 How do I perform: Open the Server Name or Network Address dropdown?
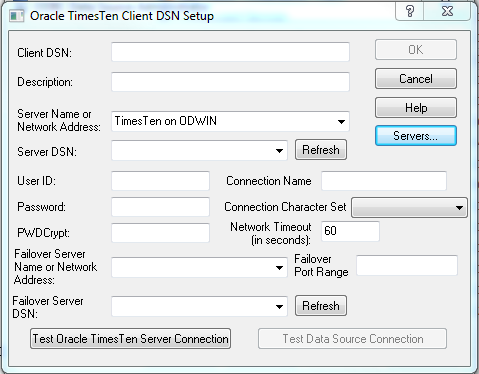(x=341, y=122)
